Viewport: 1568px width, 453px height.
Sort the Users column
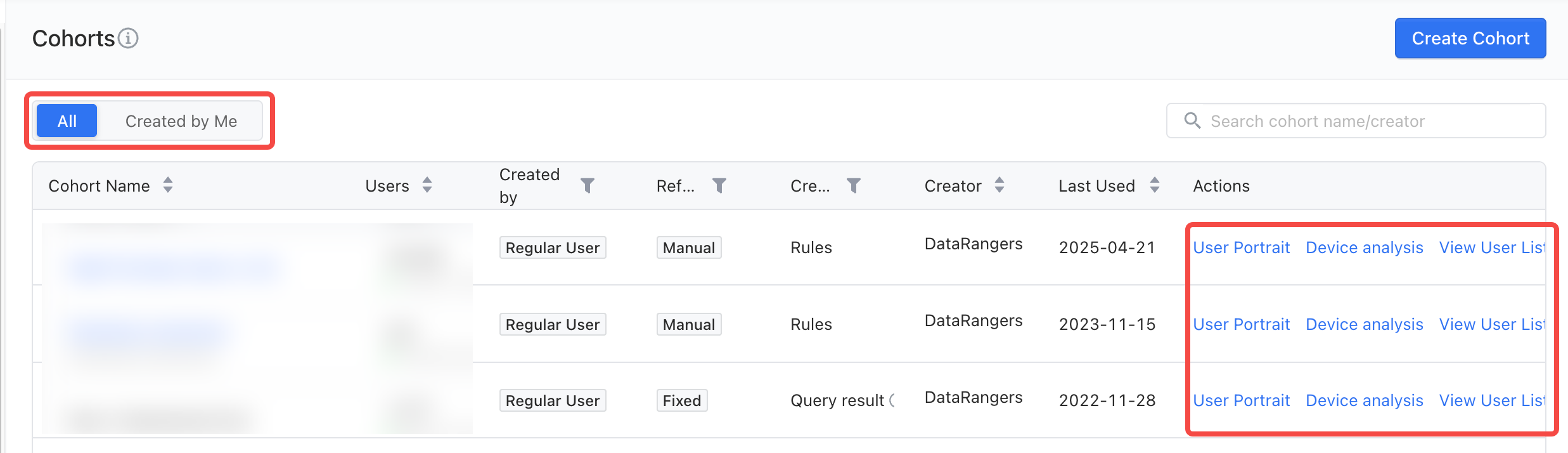coord(427,185)
